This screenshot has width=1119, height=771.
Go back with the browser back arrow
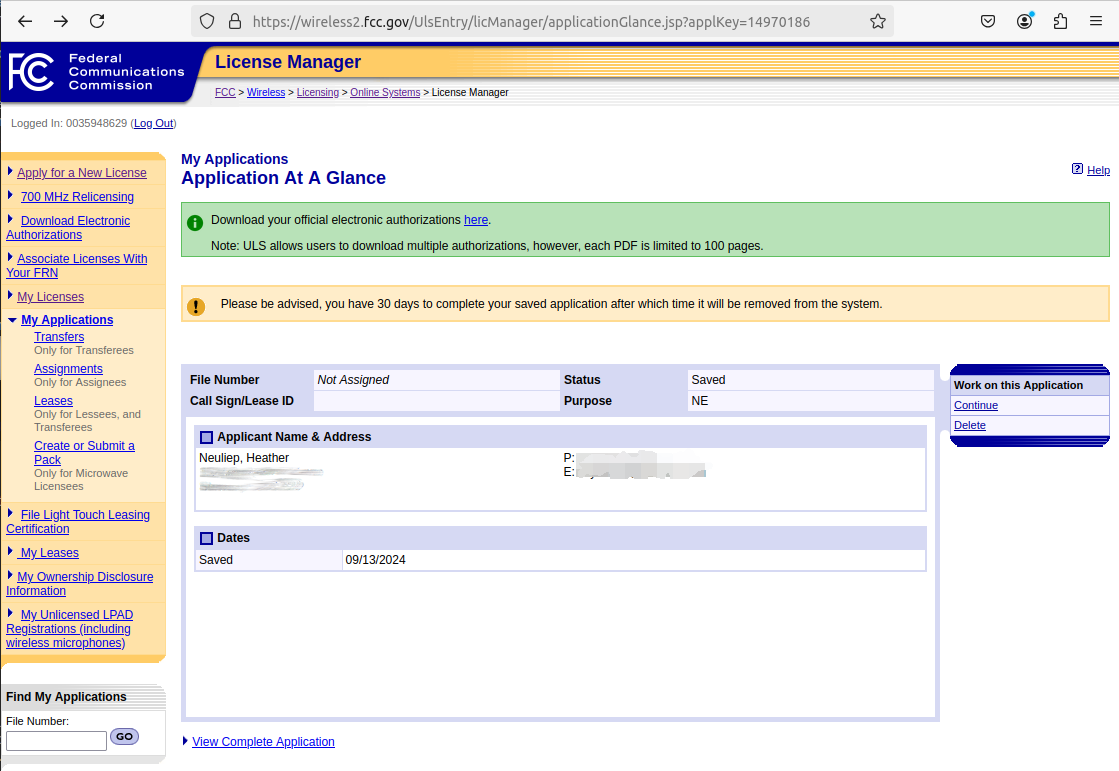pyautogui.click(x=25, y=21)
